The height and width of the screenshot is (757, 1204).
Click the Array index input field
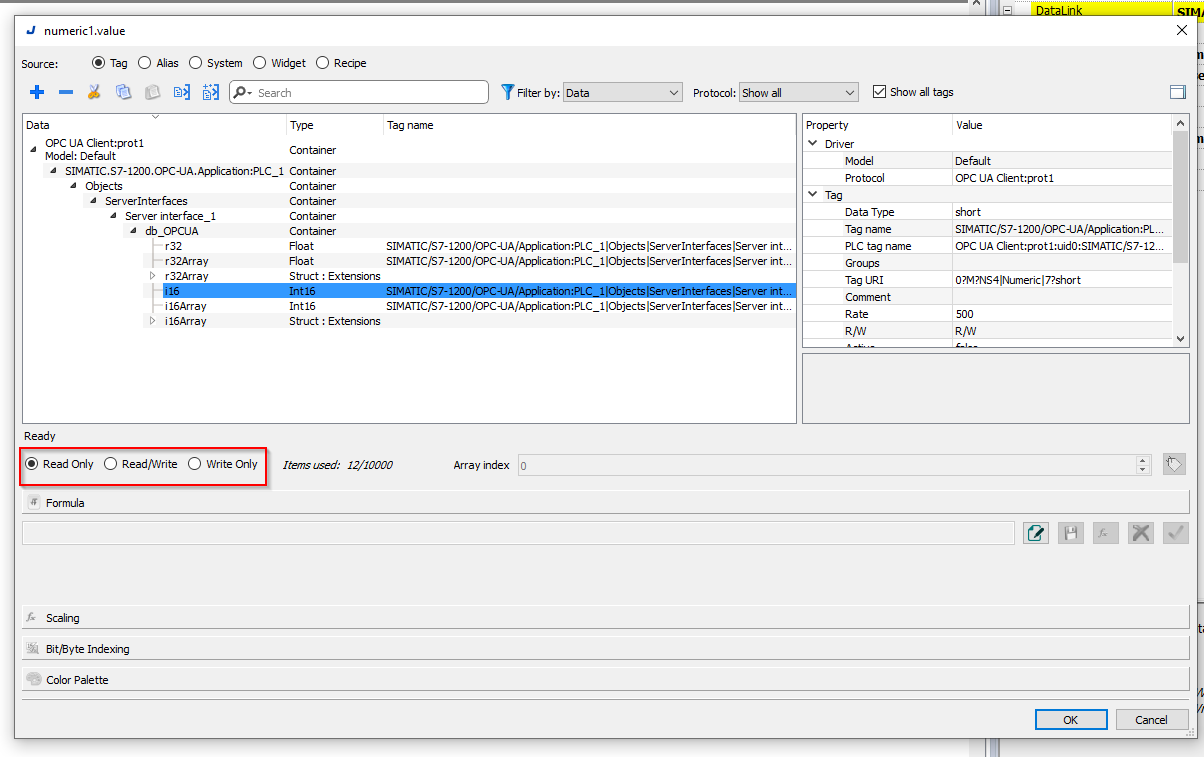827,465
